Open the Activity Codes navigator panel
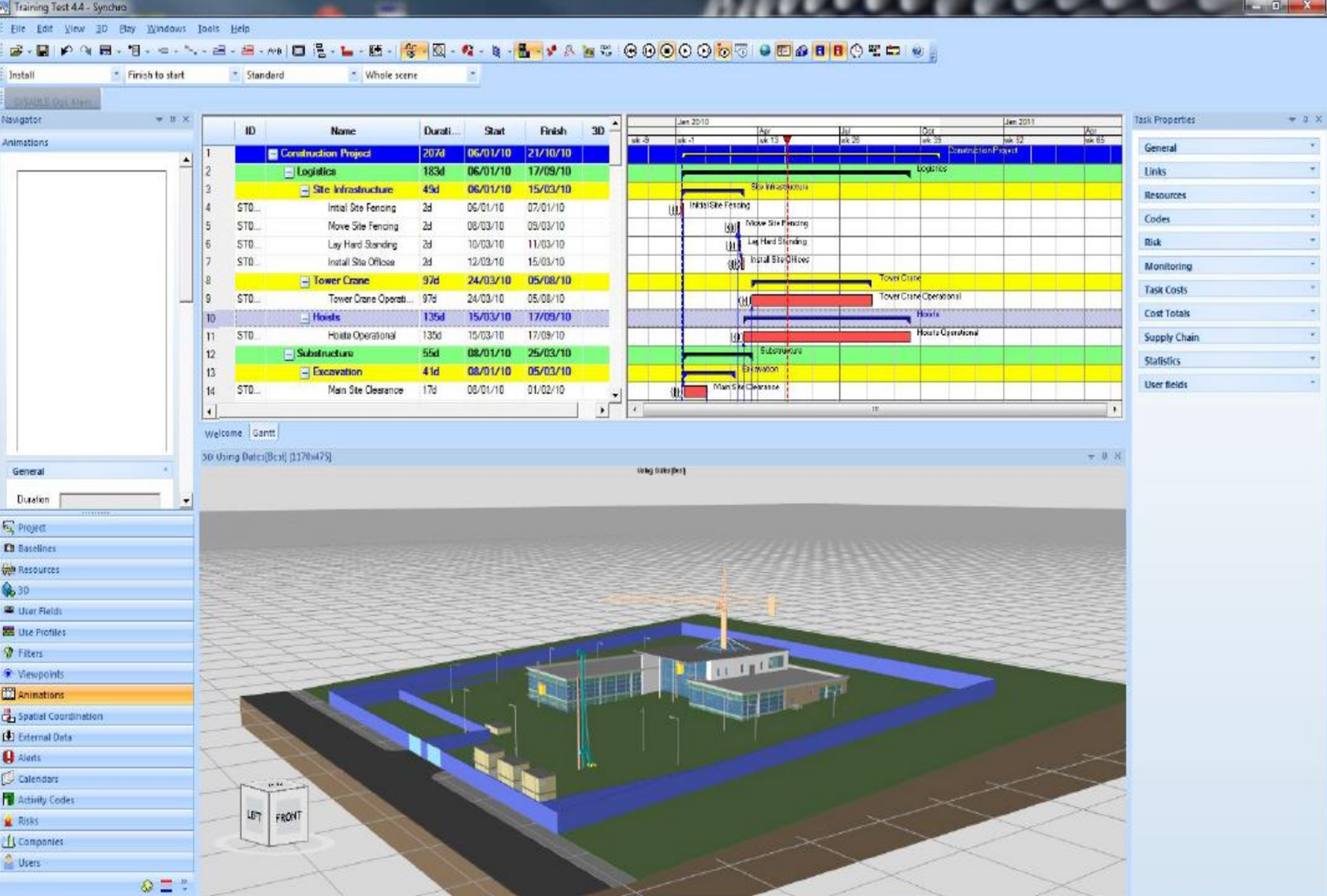1327x896 pixels. [96, 800]
